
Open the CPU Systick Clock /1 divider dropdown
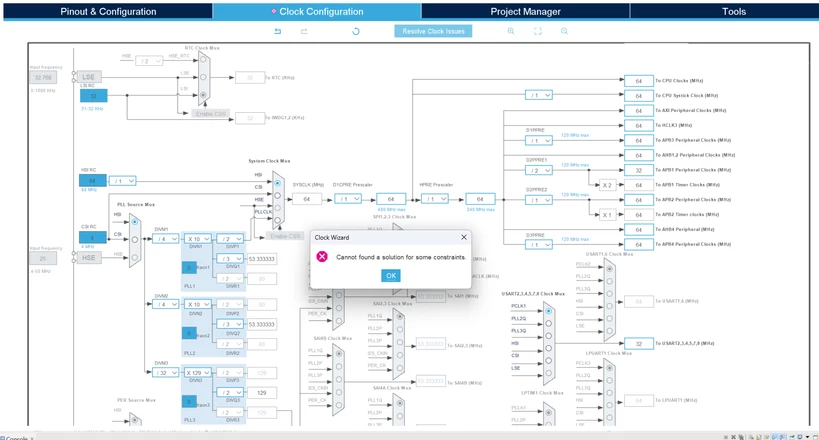click(539, 95)
